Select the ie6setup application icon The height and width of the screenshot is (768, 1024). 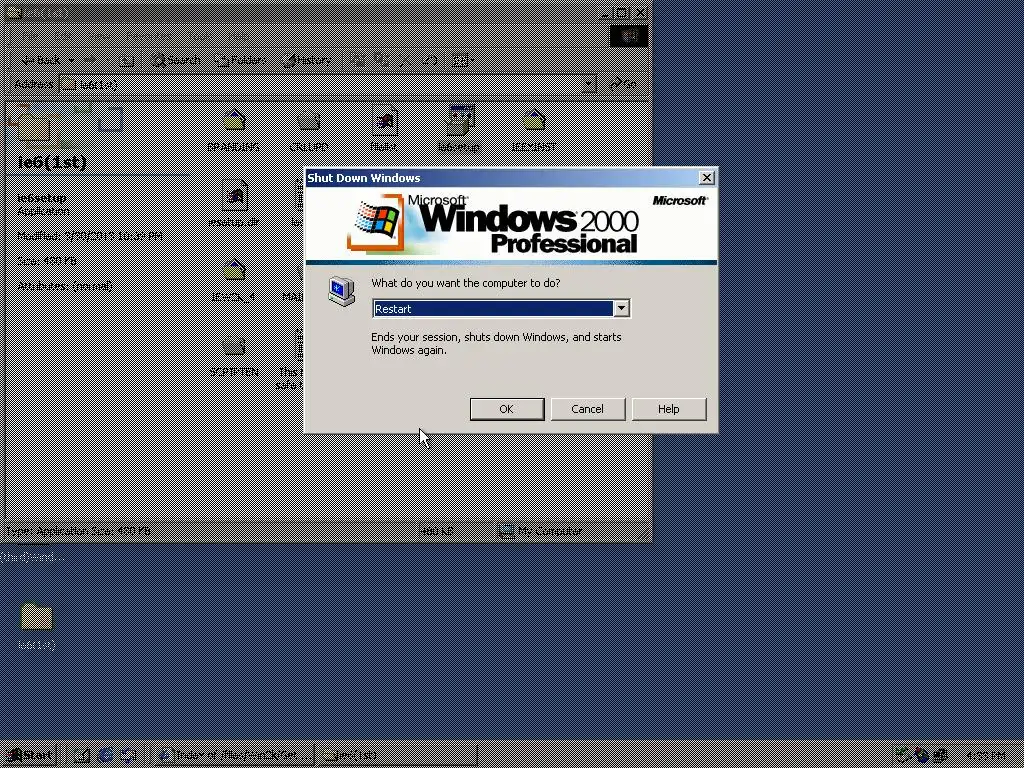(459, 128)
